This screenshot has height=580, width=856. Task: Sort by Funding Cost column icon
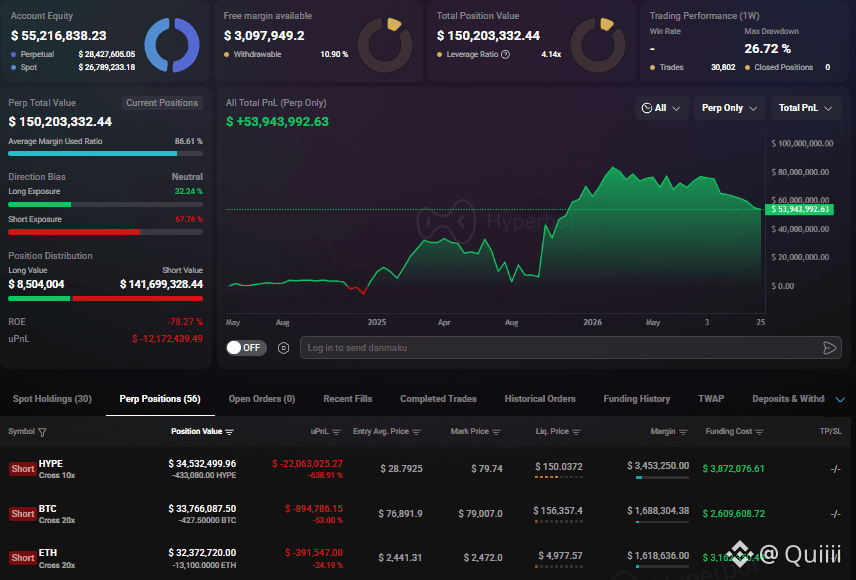(x=759, y=432)
